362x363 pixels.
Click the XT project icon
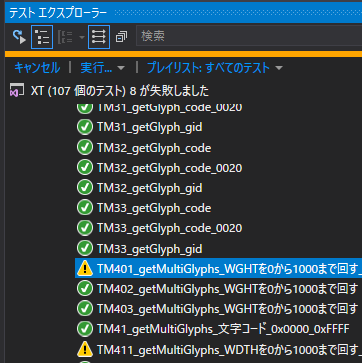pos(17,91)
